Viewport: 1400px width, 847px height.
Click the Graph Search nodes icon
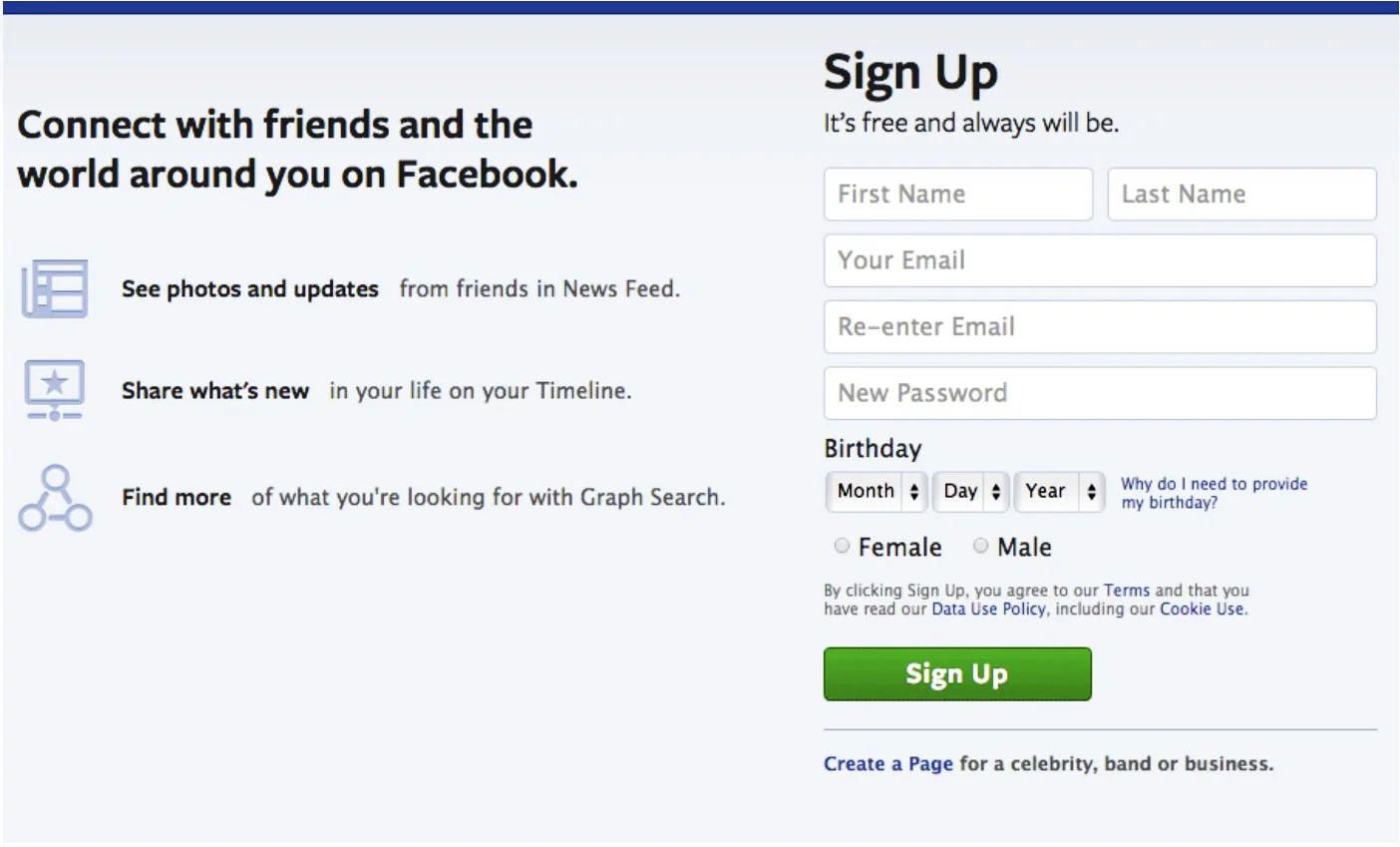coord(55,497)
